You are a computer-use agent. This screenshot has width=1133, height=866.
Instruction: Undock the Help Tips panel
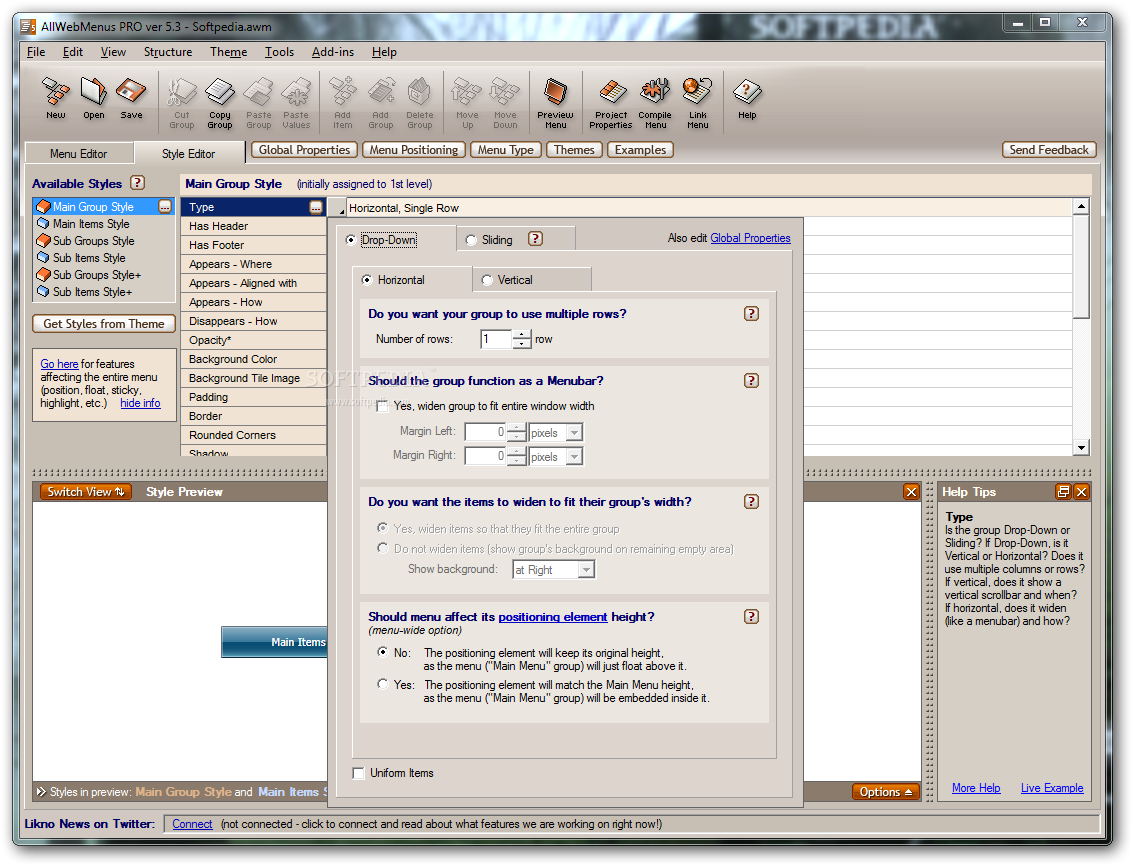click(1063, 492)
